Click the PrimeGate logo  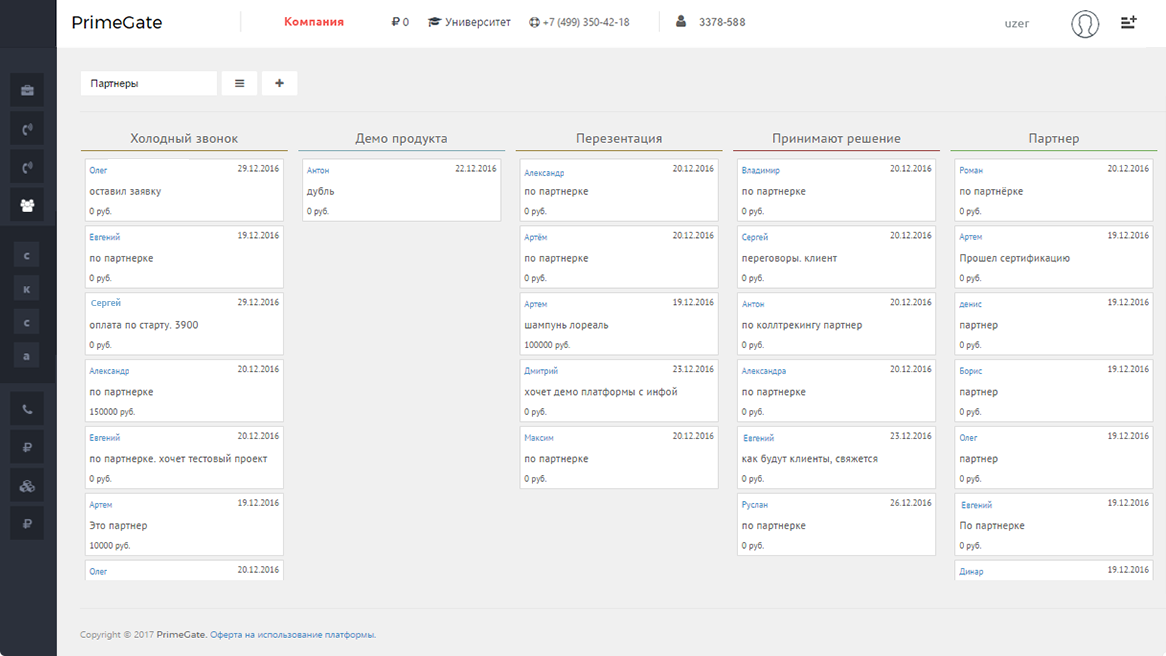117,23
